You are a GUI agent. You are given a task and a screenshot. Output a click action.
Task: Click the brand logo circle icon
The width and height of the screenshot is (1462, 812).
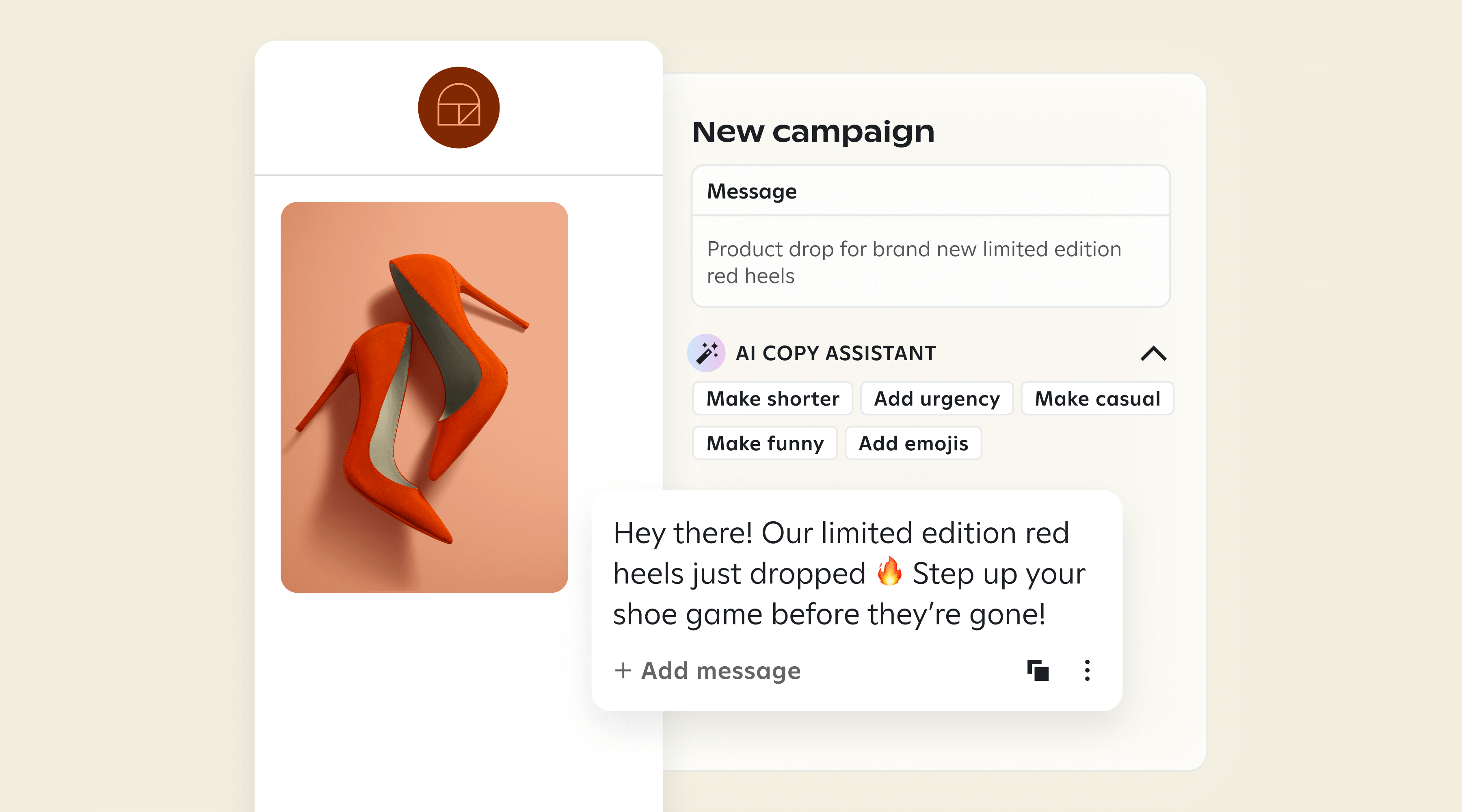(458, 107)
